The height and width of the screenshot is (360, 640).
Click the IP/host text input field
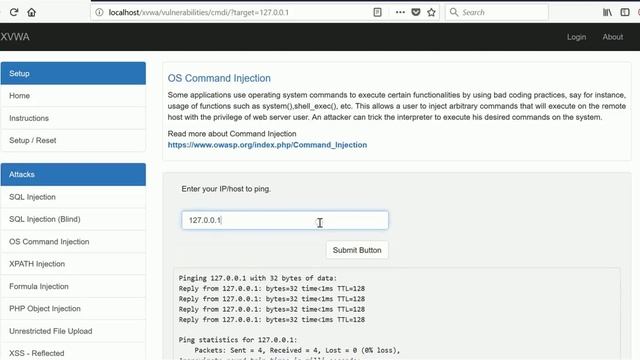tap(285, 220)
